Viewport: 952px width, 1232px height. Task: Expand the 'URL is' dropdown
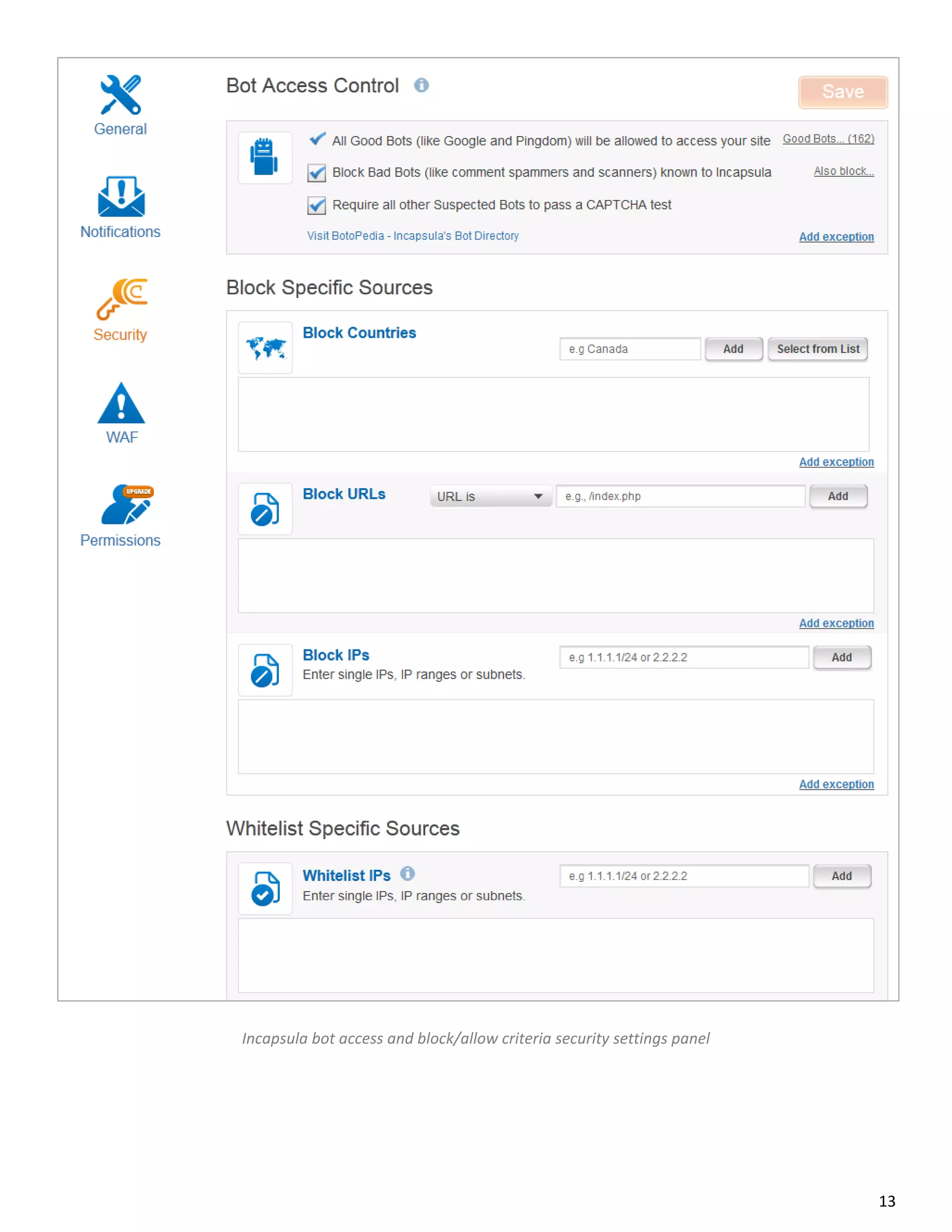coord(491,497)
